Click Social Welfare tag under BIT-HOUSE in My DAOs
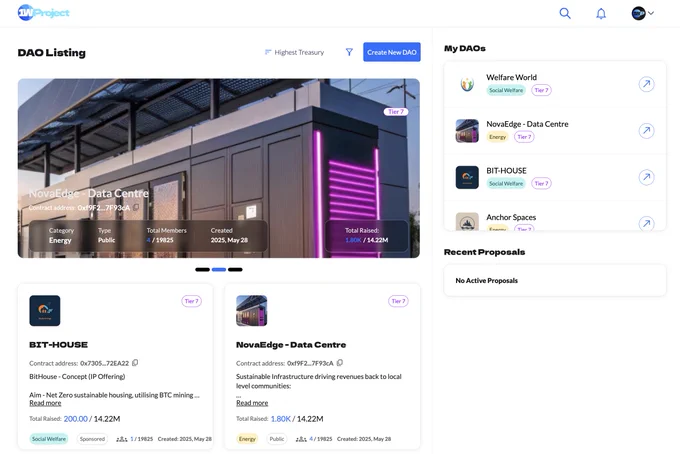Viewport: 680px width, 454px height. [506, 183]
